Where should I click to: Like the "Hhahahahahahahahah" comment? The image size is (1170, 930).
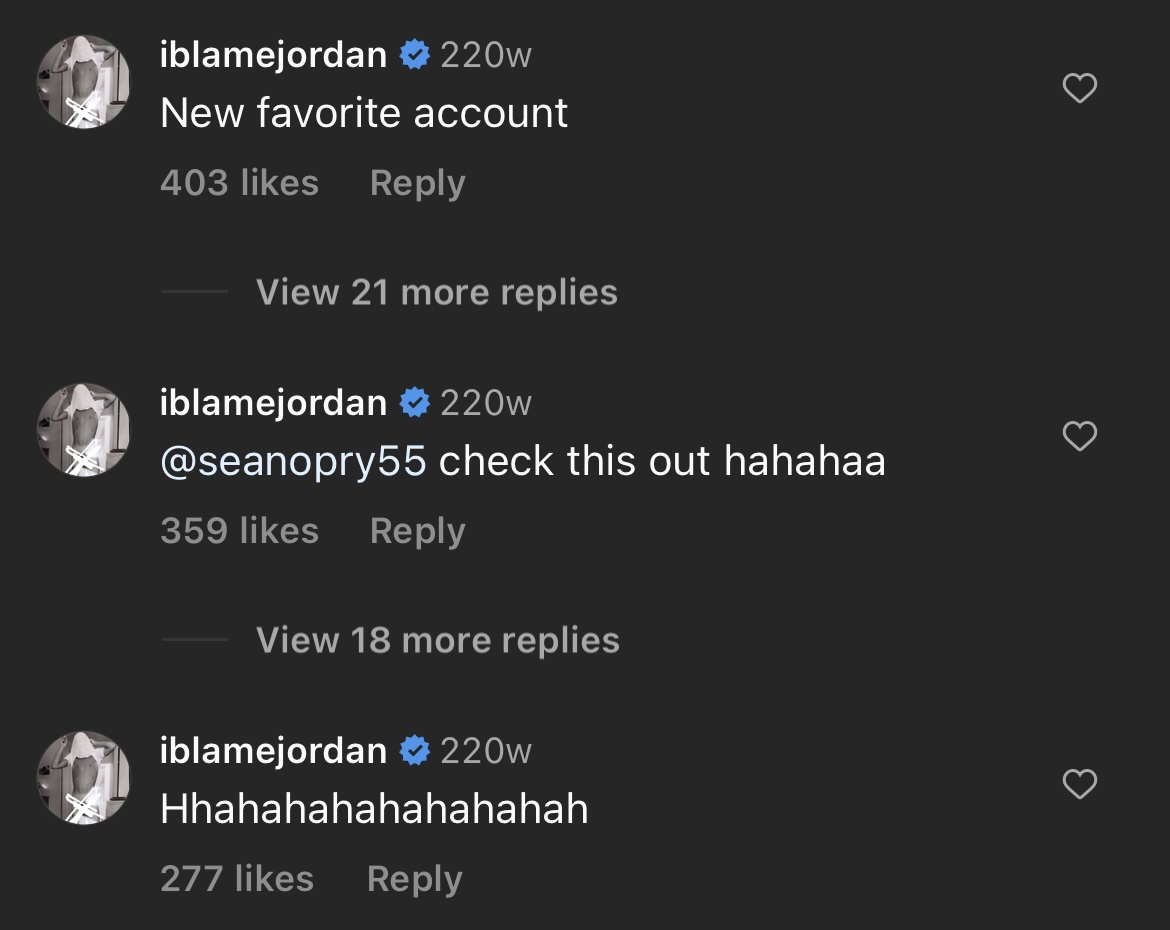pyautogui.click(x=1079, y=784)
